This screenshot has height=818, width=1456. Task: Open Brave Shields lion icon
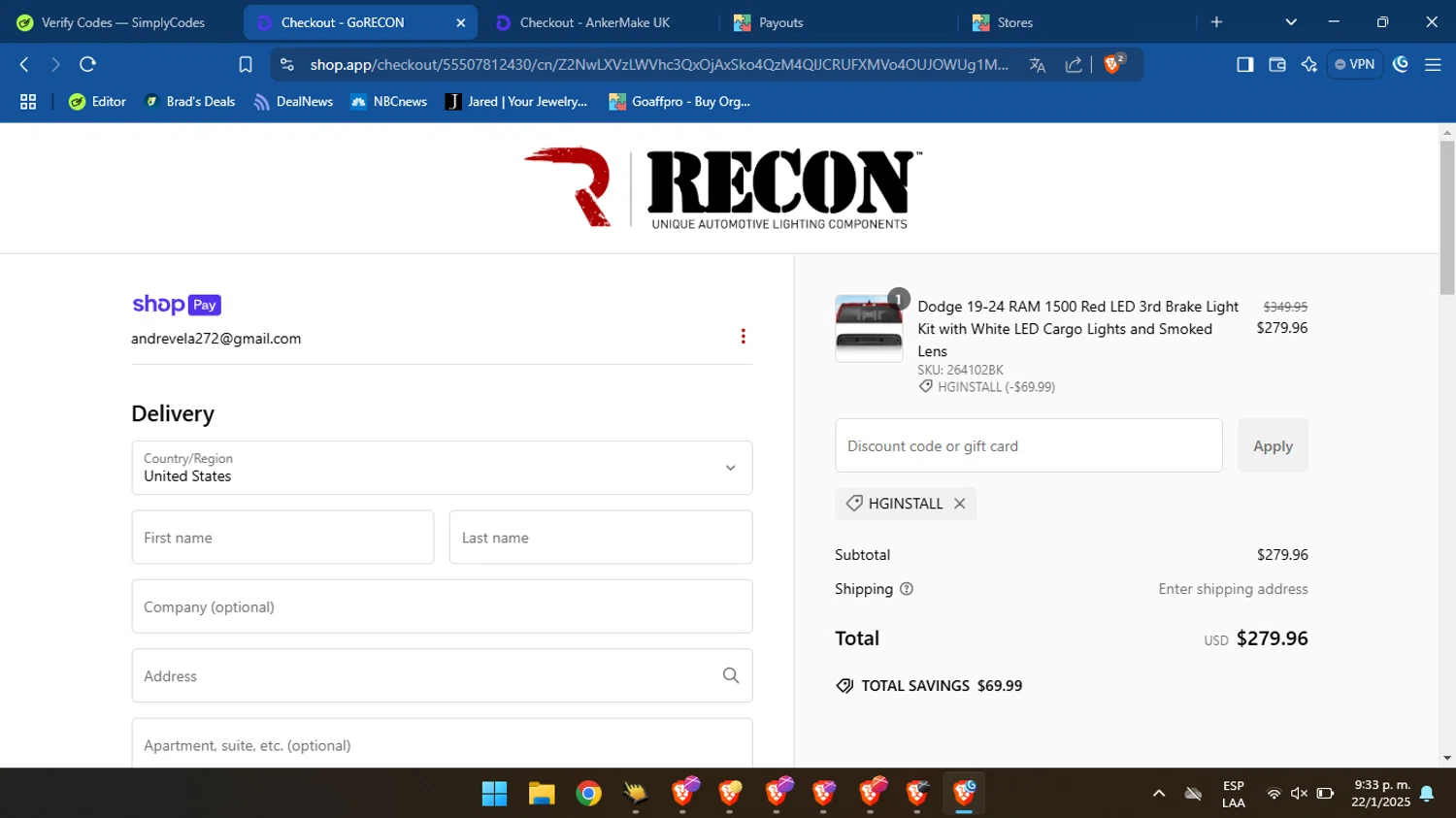click(1114, 64)
